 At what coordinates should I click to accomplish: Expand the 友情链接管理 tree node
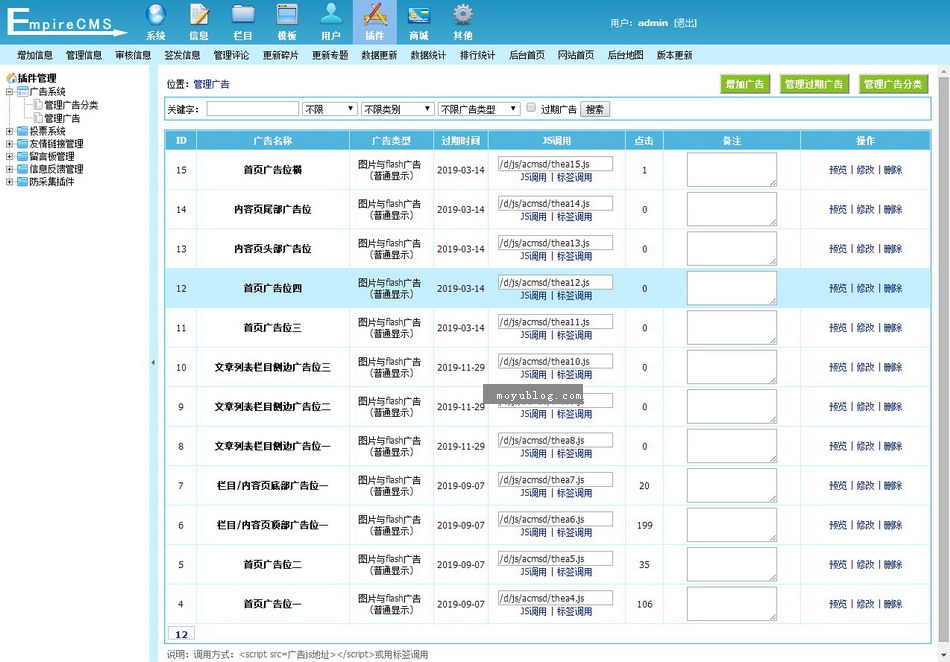(x=9, y=144)
